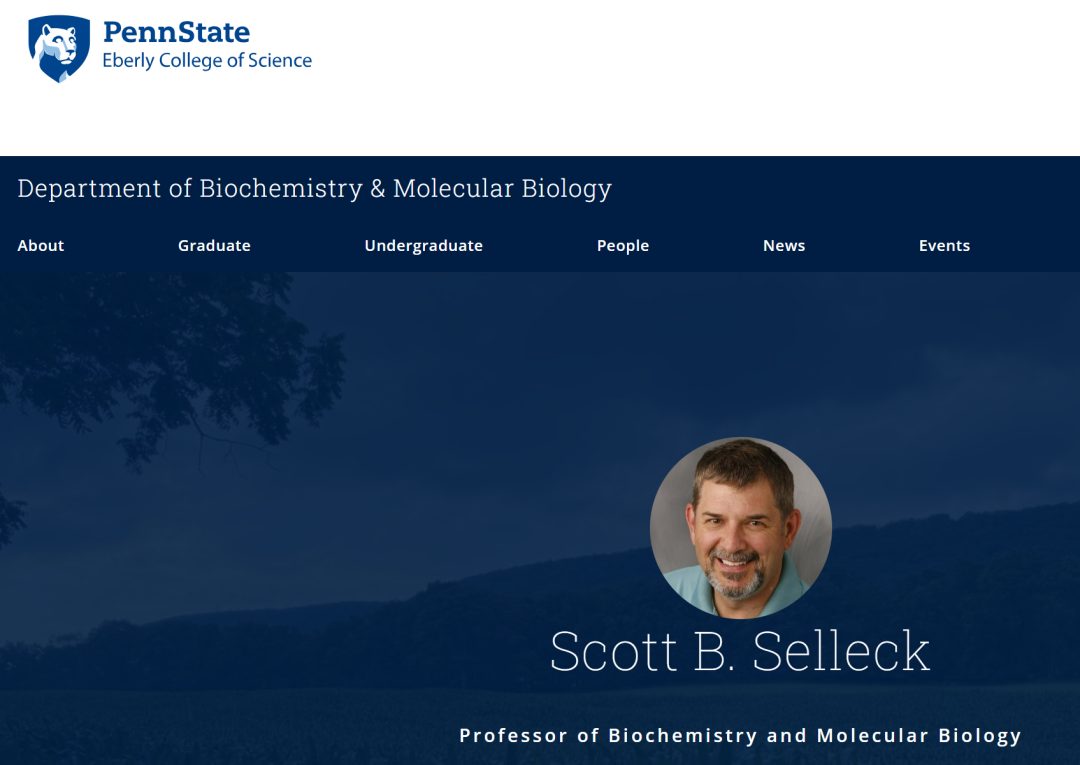This screenshot has height=765, width=1080.
Task: Open the About menu
Action: coord(41,246)
